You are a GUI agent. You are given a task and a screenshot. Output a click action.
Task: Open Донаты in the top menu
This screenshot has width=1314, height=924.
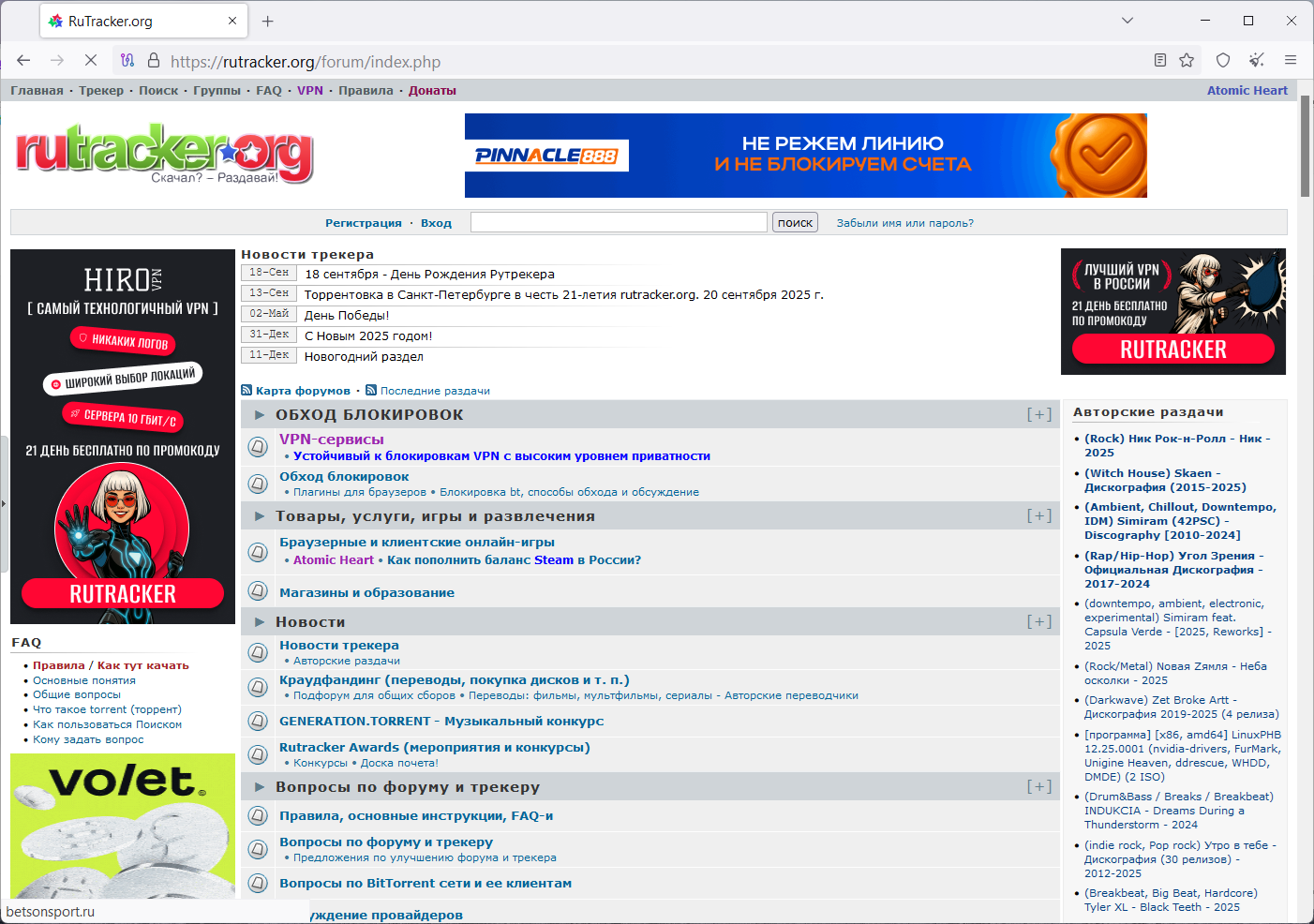(432, 91)
